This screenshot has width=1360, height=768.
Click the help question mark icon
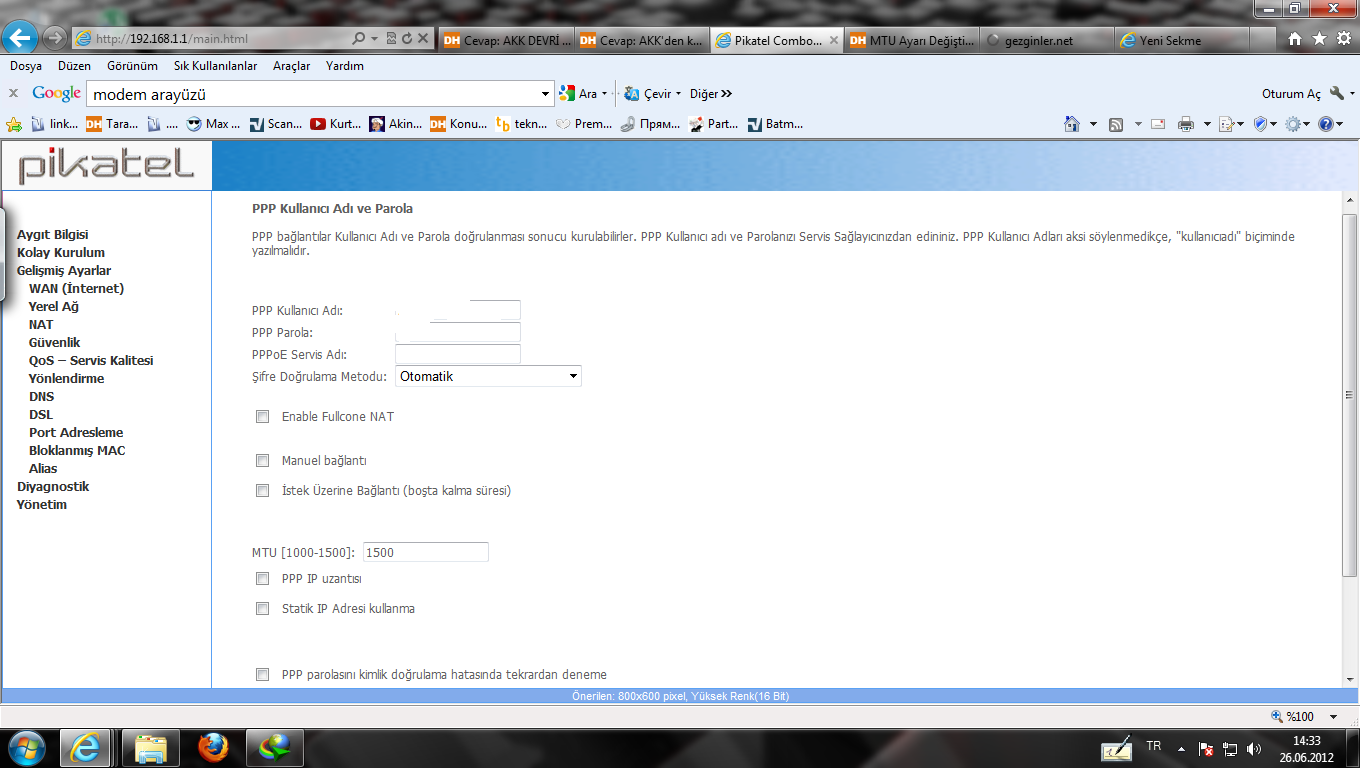[x=1325, y=124]
